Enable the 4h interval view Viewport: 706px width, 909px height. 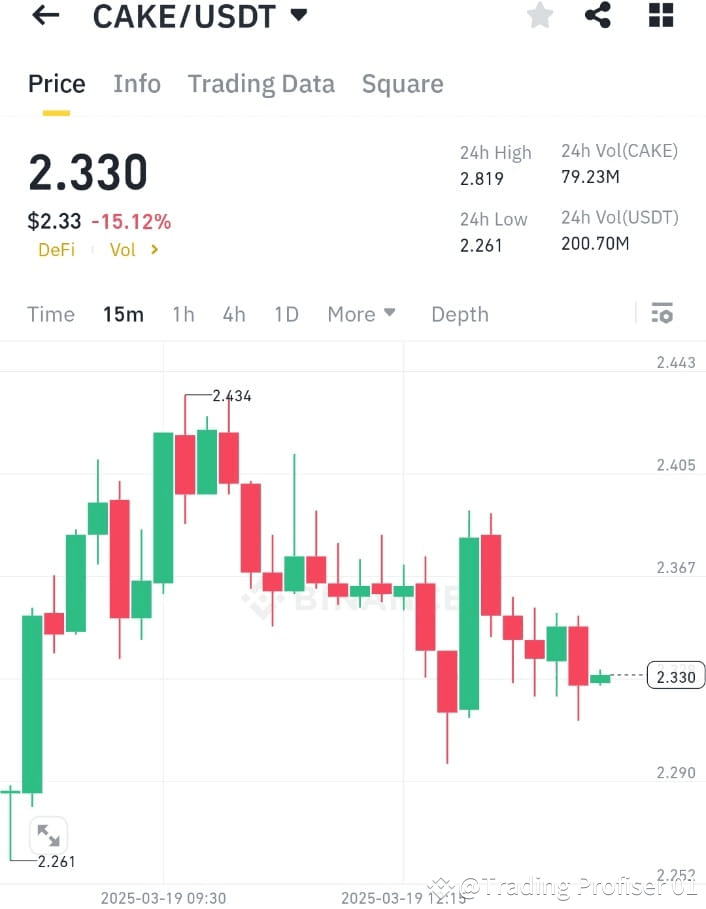(233, 313)
